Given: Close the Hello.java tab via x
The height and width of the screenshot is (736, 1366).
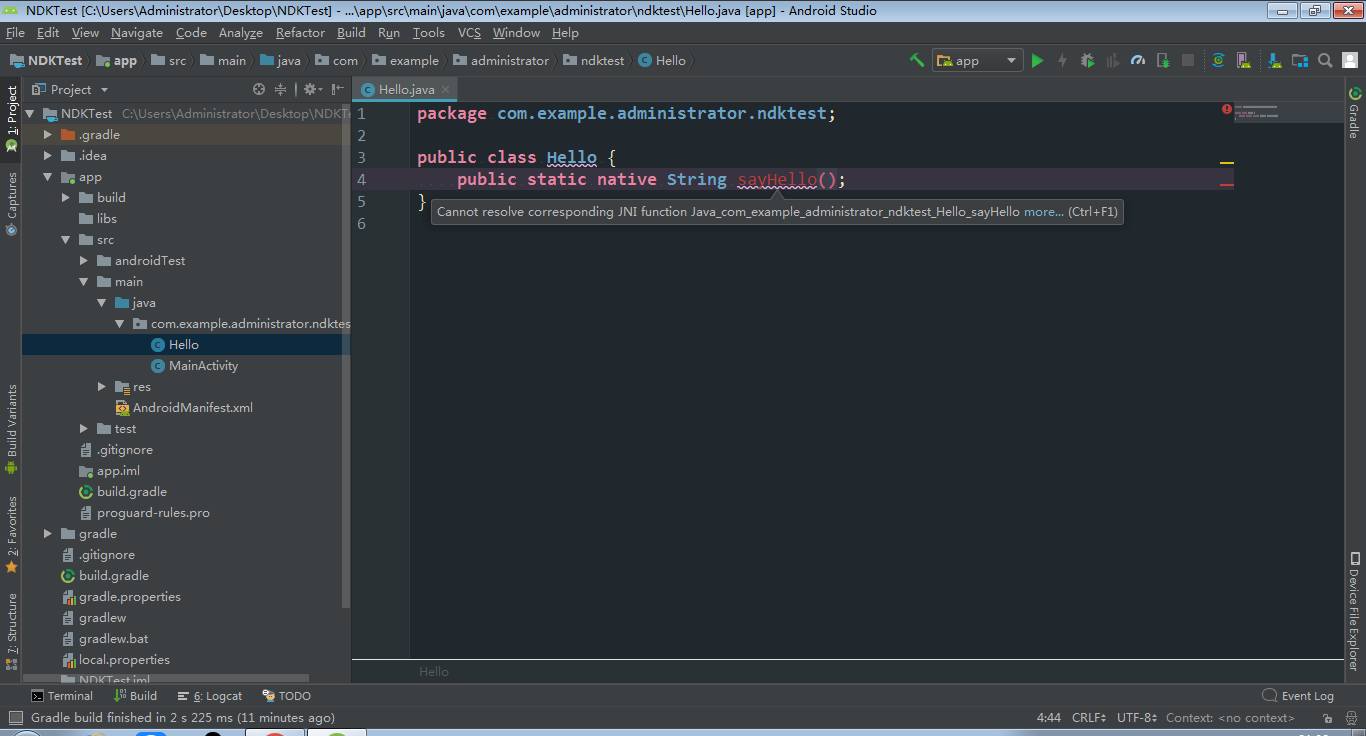Looking at the screenshot, I should (x=446, y=90).
